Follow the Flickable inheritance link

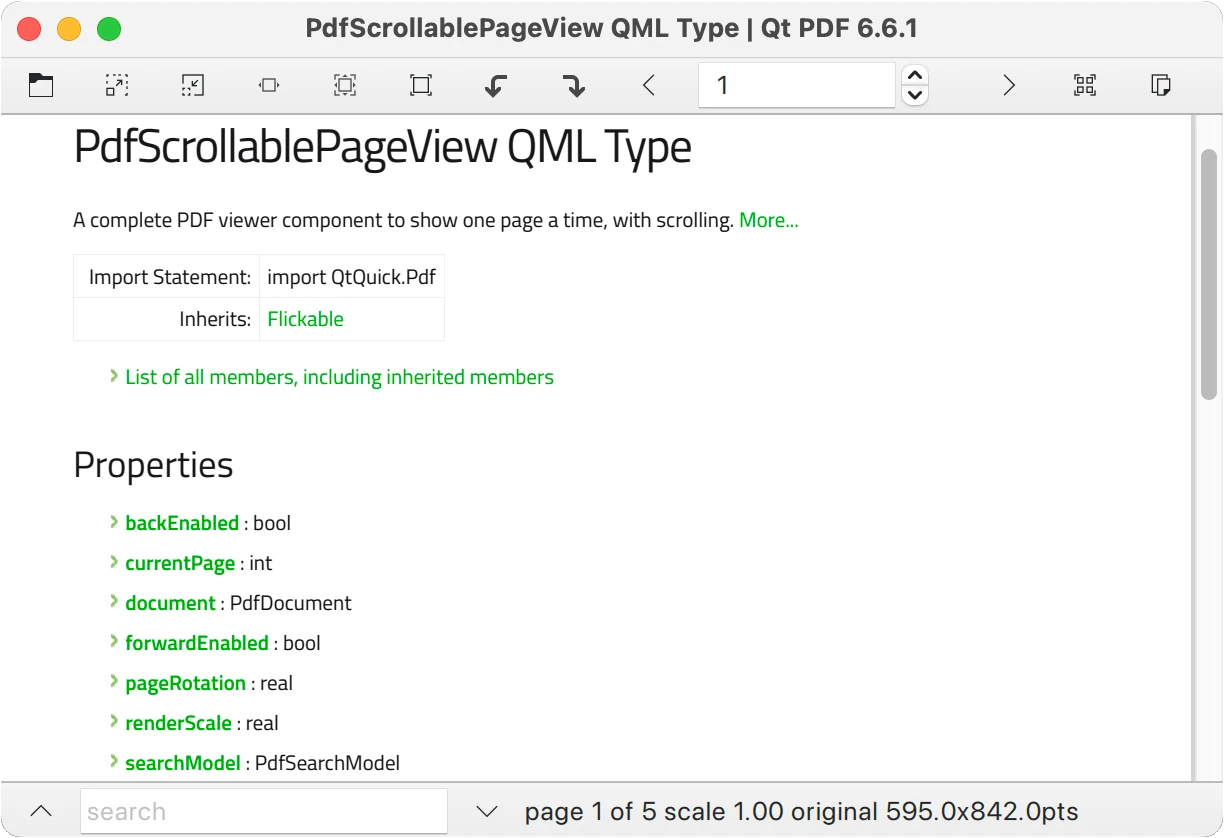point(305,318)
